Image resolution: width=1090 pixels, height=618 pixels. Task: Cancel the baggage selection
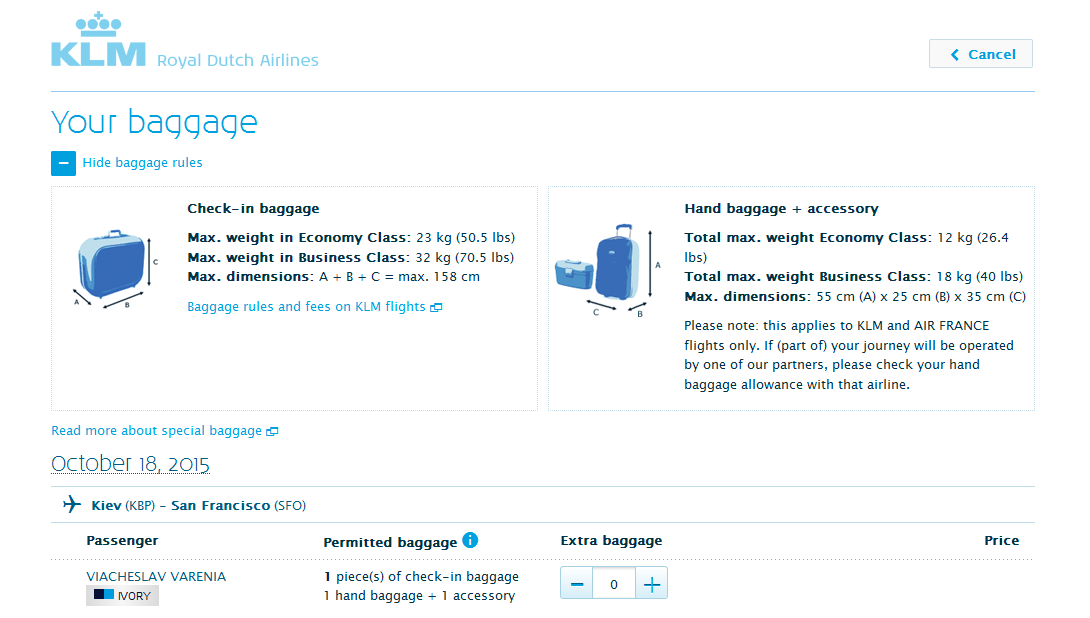[x=980, y=54]
